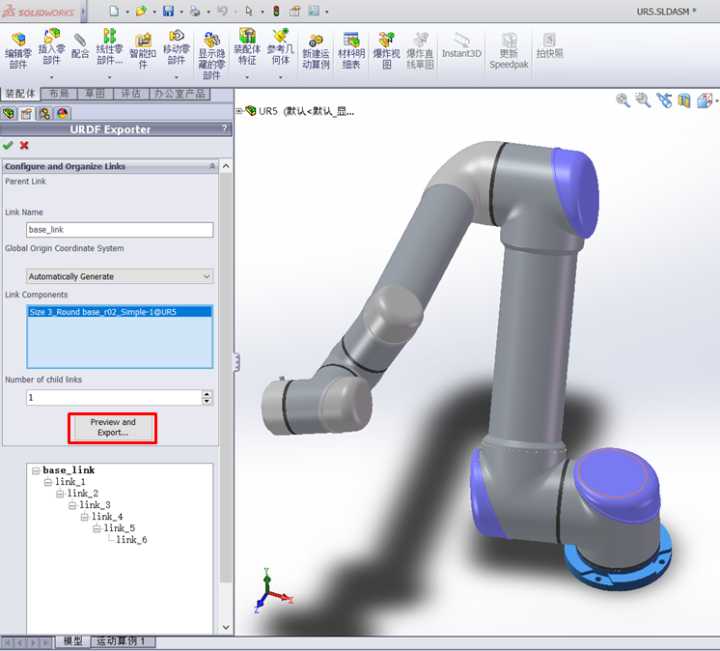Image resolution: width=720 pixels, height=651 pixels.
Task: Click the Open file icon
Action: [141, 11]
